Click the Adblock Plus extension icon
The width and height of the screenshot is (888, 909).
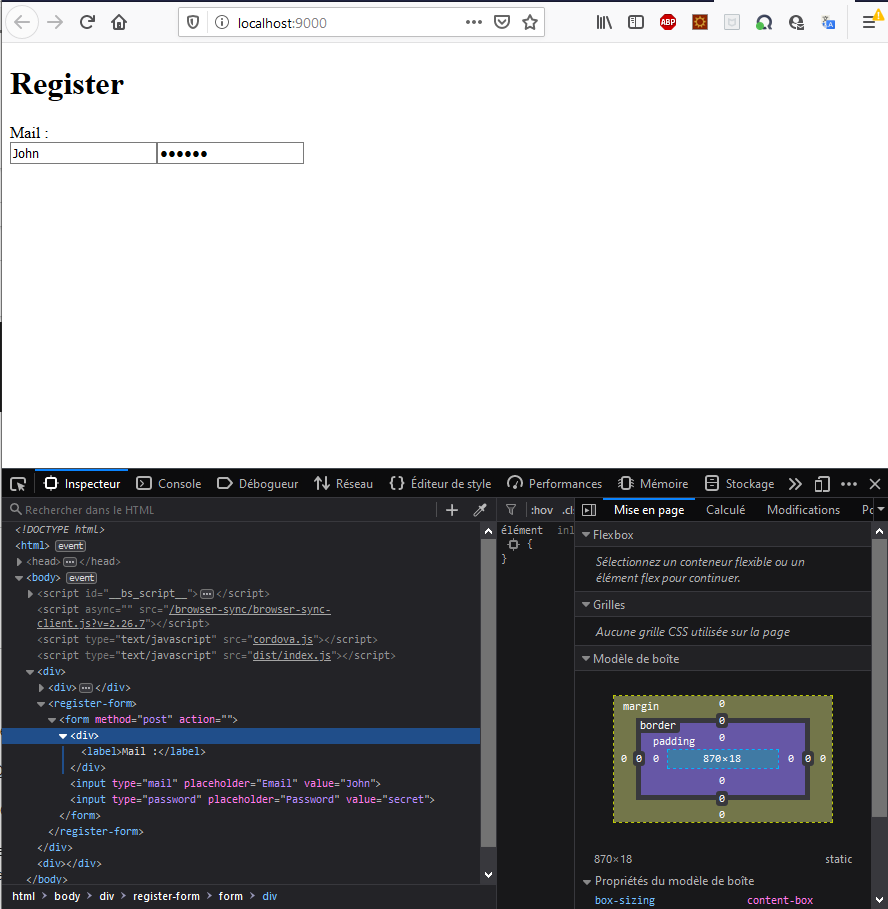(x=667, y=22)
